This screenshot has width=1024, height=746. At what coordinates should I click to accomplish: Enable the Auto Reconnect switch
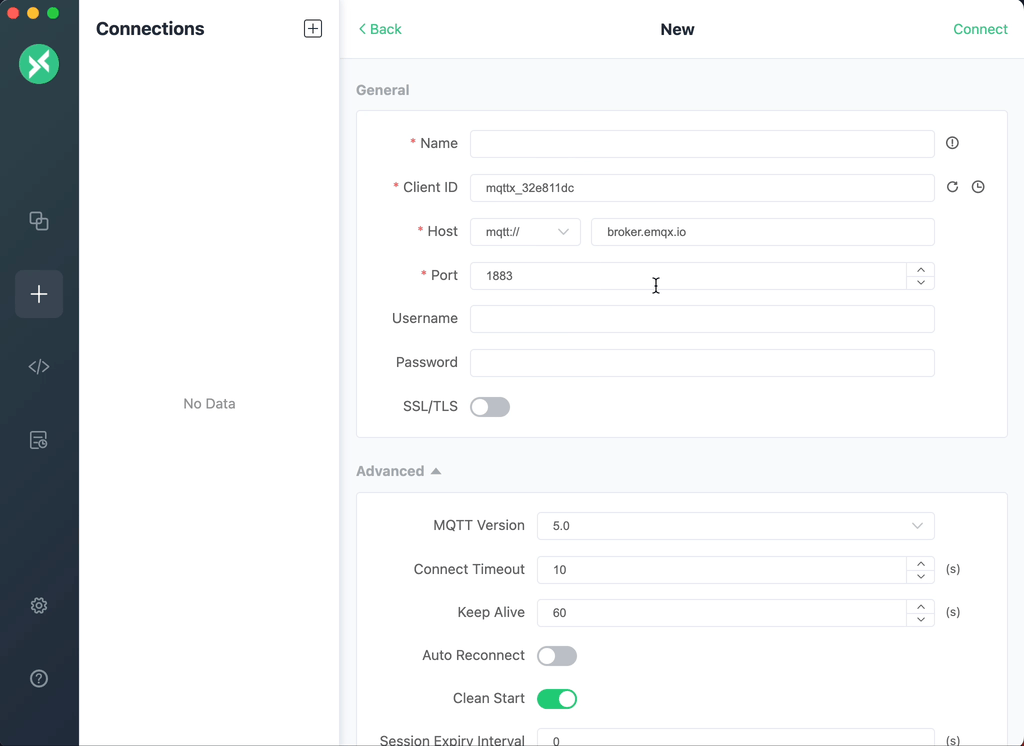click(557, 656)
